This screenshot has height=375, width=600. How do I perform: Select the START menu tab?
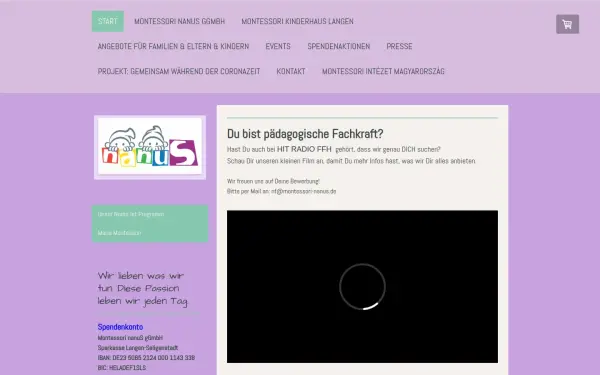coord(108,21)
